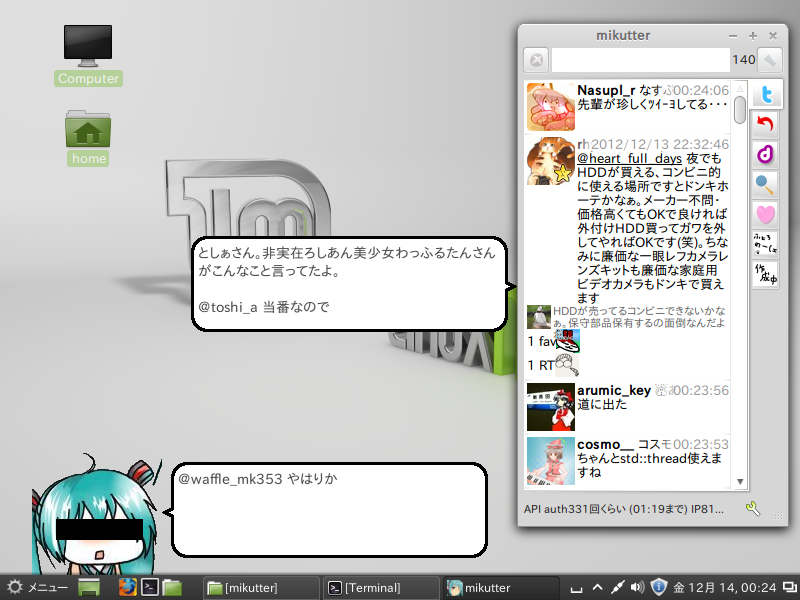Click Nasupl_r user avatar
Image resolution: width=800 pixels, height=600 pixels.
click(551, 107)
